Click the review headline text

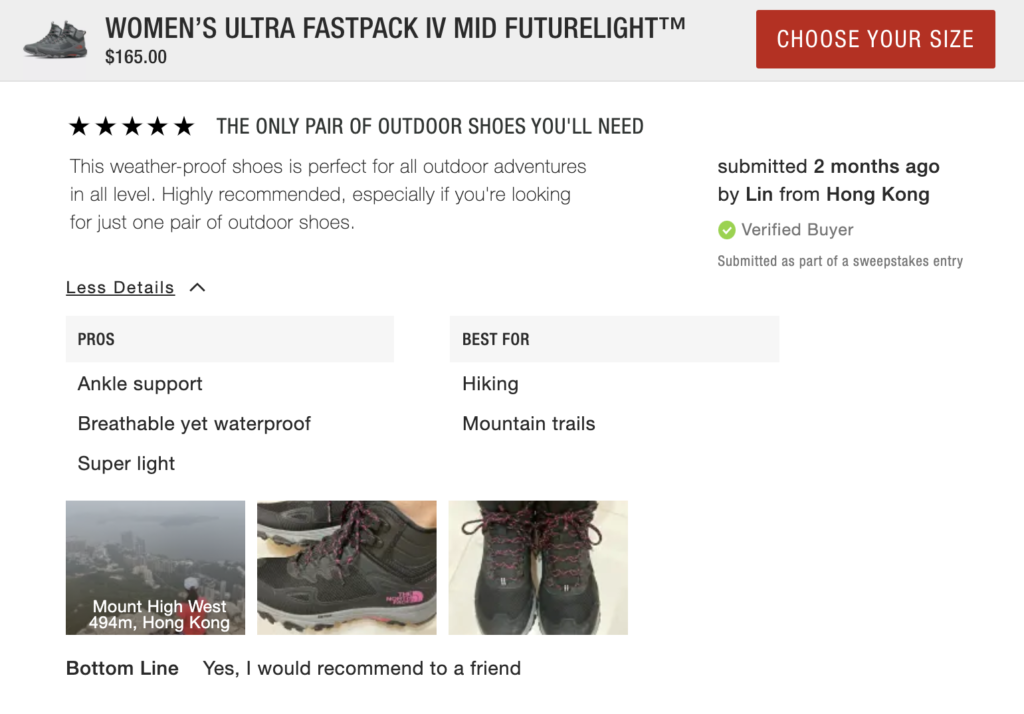coord(430,126)
